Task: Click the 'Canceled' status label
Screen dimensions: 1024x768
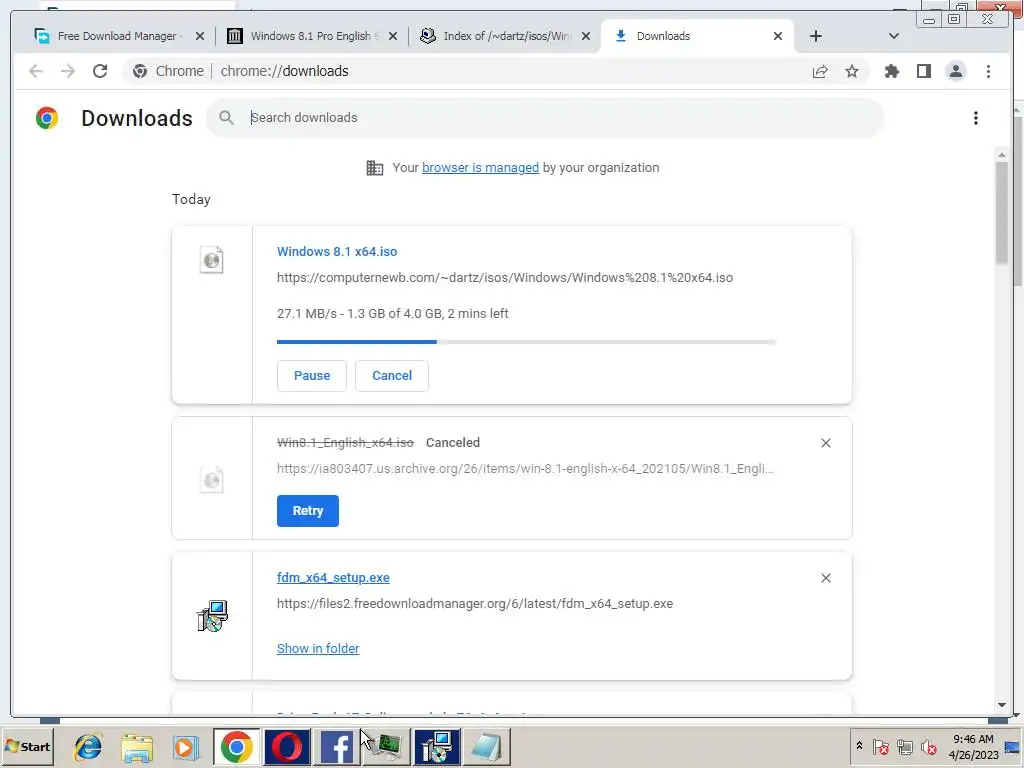Action: pos(453,443)
